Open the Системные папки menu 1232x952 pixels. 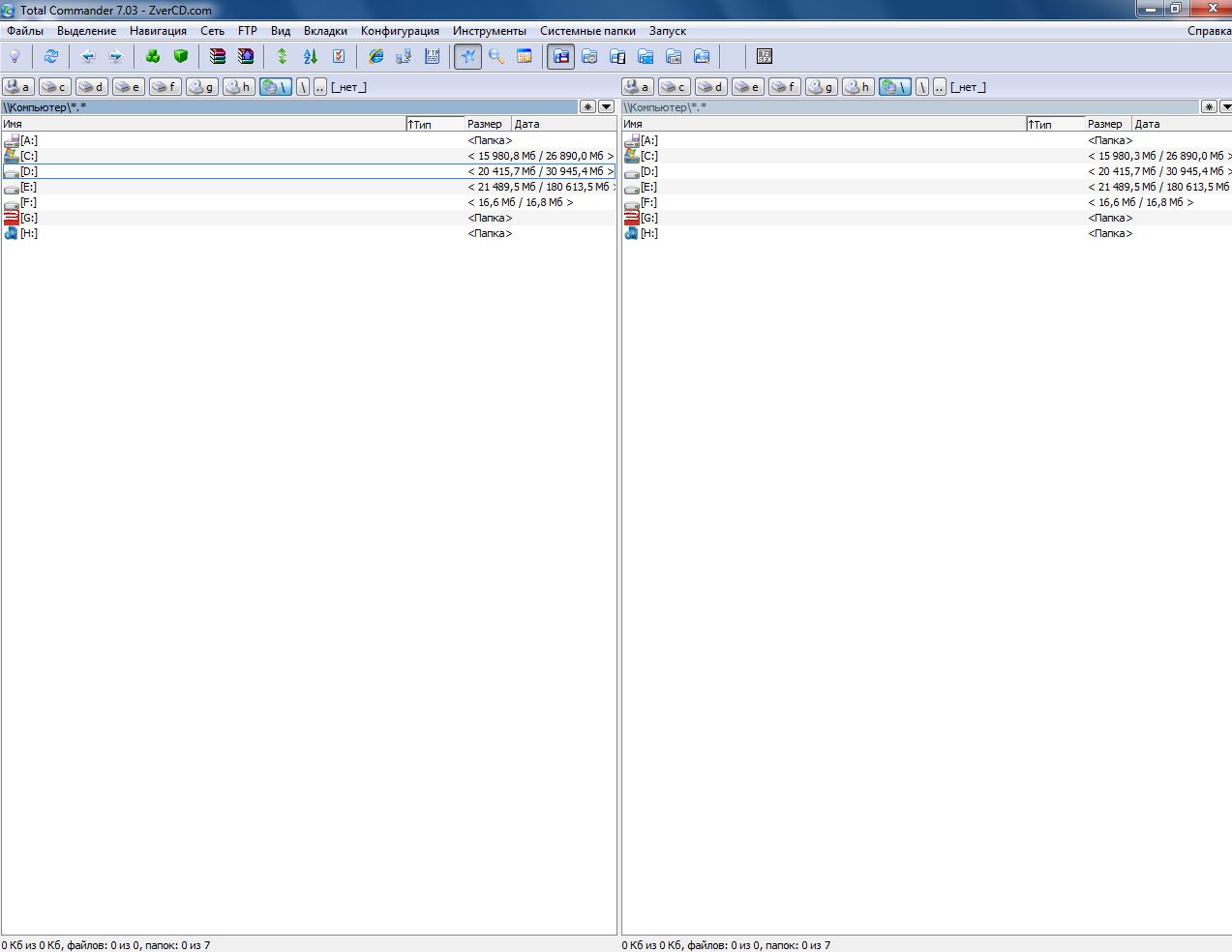[x=587, y=31]
